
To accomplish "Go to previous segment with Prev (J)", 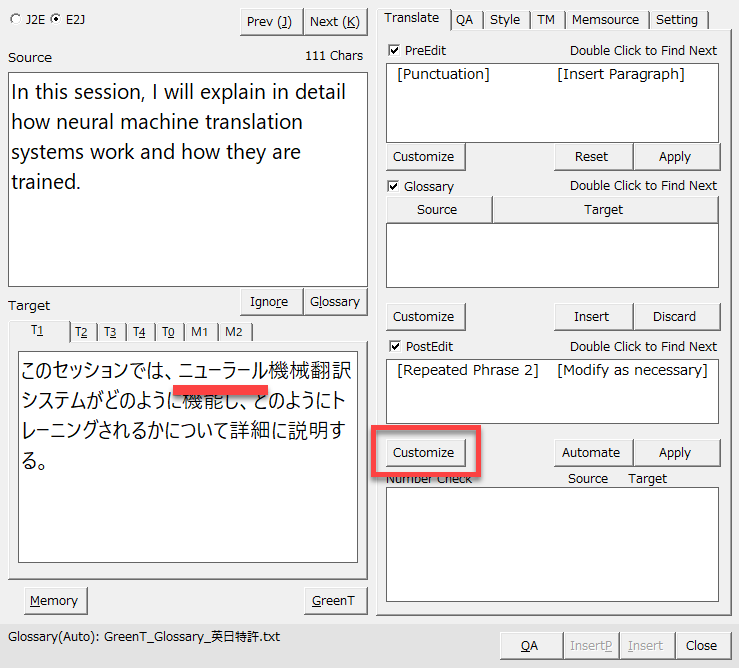I will coord(272,22).
